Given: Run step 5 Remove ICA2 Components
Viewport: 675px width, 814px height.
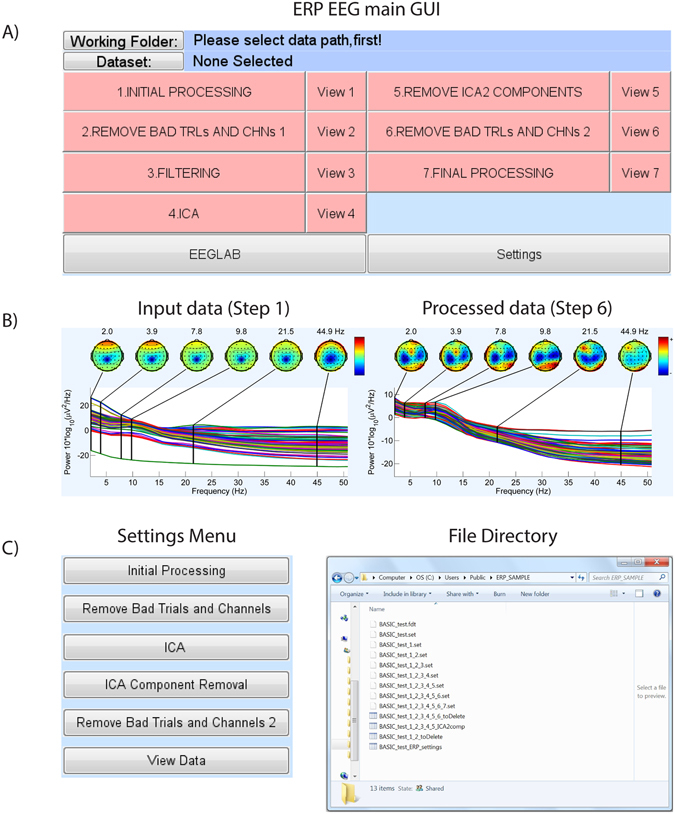Looking at the screenshot, I should 488,92.
